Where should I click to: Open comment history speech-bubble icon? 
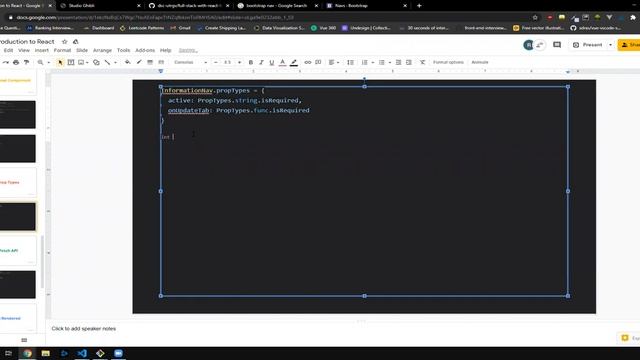pos(557,45)
